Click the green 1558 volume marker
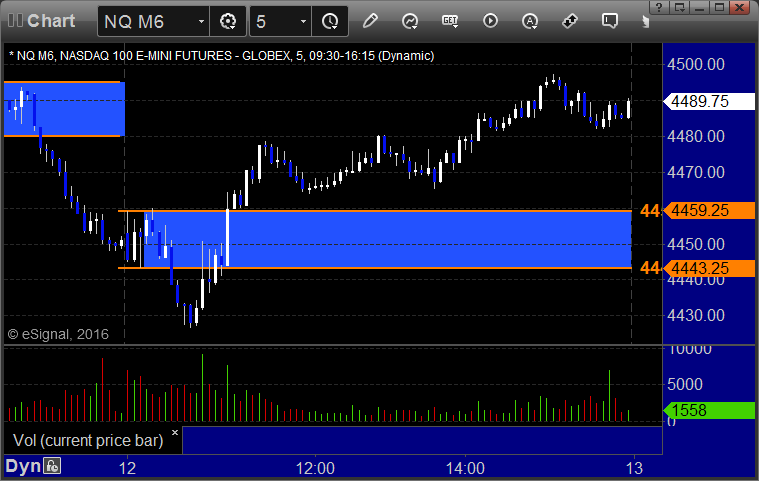This screenshot has width=759, height=481. (x=709, y=410)
